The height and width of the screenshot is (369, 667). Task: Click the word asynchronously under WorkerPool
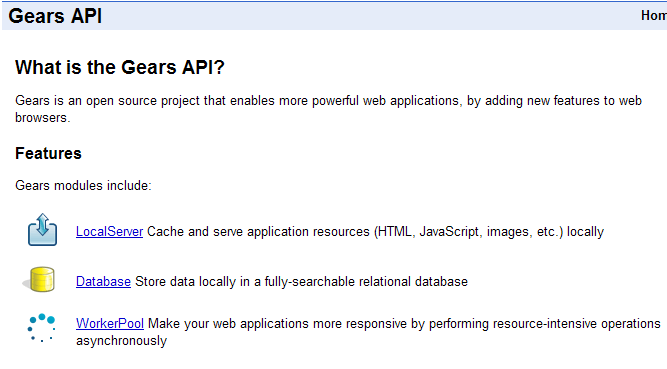click(121, 341)
